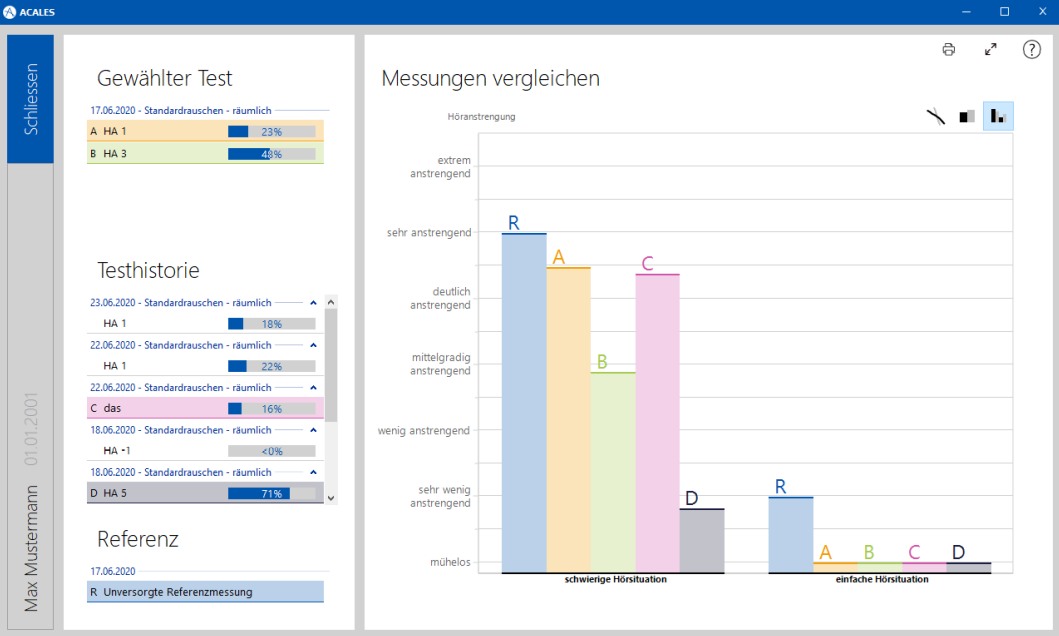
Task: Collapse the first 18.06.2020 test group
Action: point(313,430)
